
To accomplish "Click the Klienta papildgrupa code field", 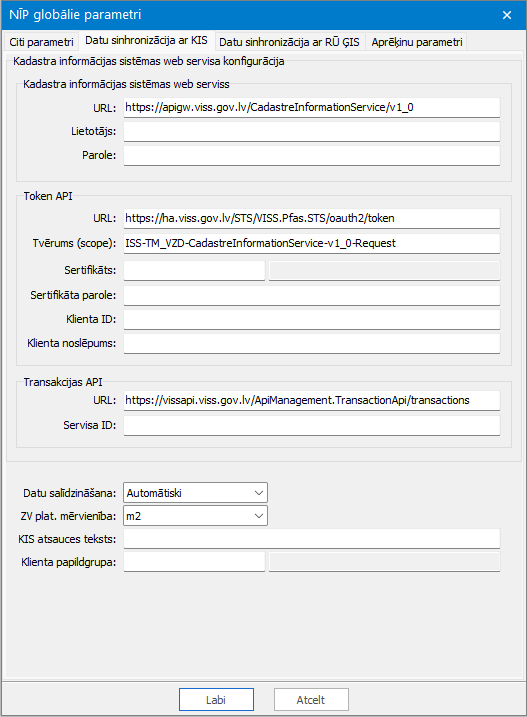I will pyautogui.click(x=194, y=562).
